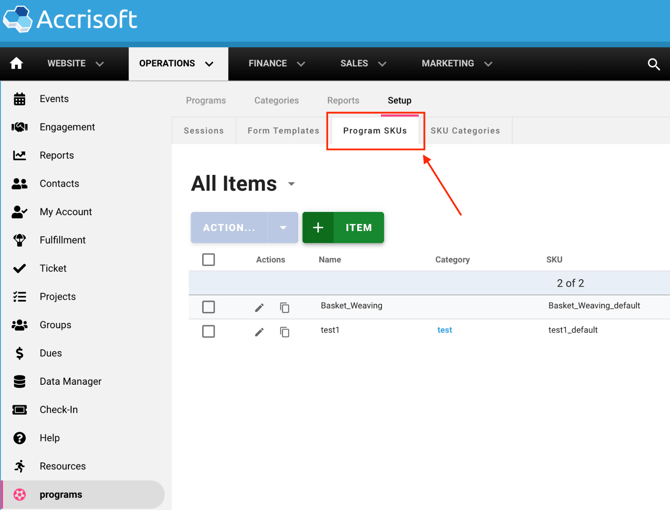Click the home icon in navigation bar
This screenshot has height=510, width=670.
17,64
